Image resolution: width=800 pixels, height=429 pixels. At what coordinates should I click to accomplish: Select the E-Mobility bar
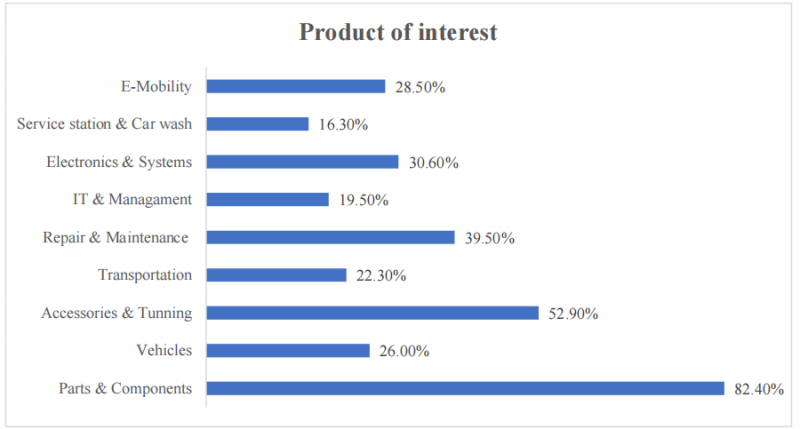coord(296,86)
